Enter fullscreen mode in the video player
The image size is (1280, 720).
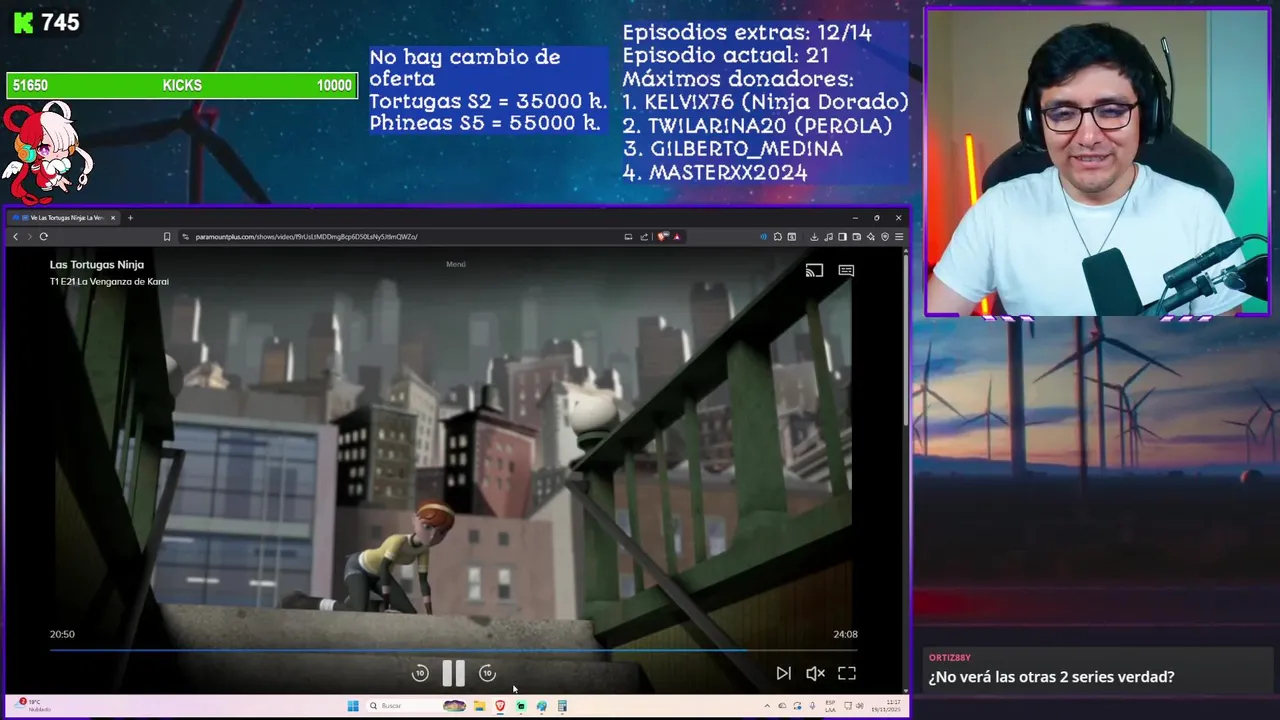(x=847, y=674)
